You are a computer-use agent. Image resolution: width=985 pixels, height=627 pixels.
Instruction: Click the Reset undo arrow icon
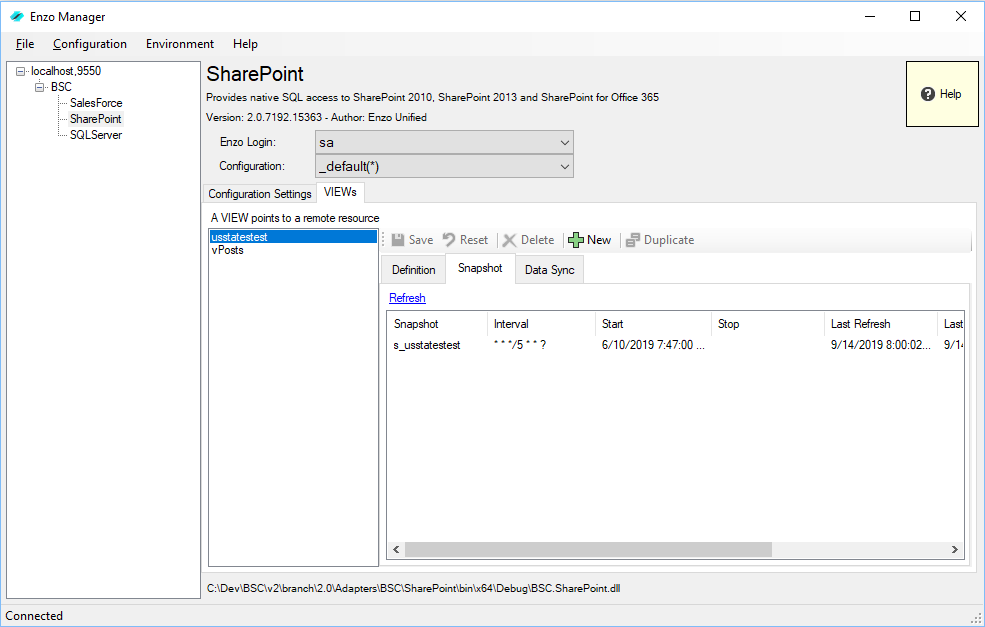449,240
